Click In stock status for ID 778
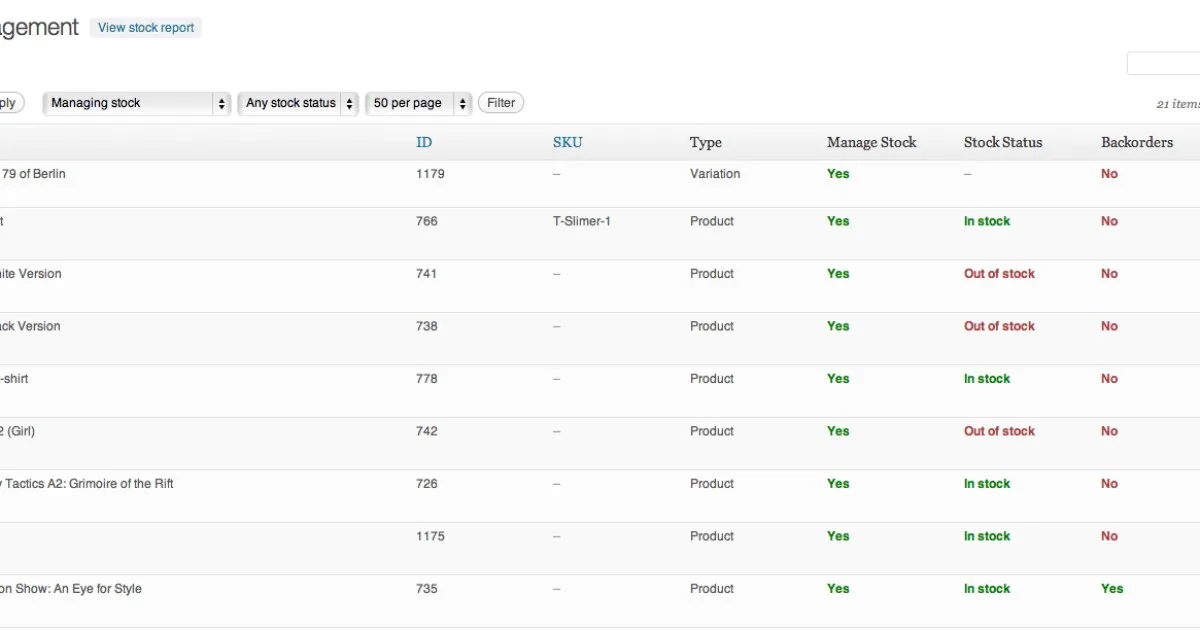Screen dimensions: 1200x630 [987, 379]
